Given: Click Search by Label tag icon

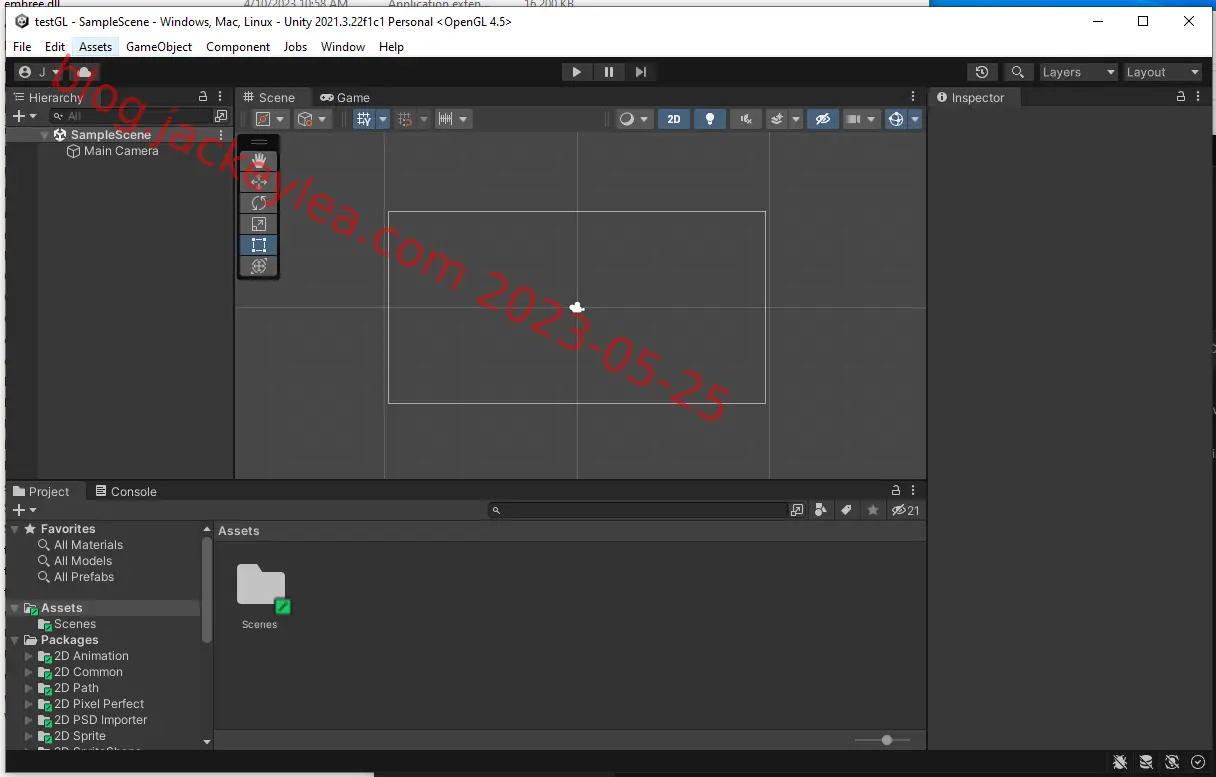Looking at the screenshot, I should tap(846, 510).
